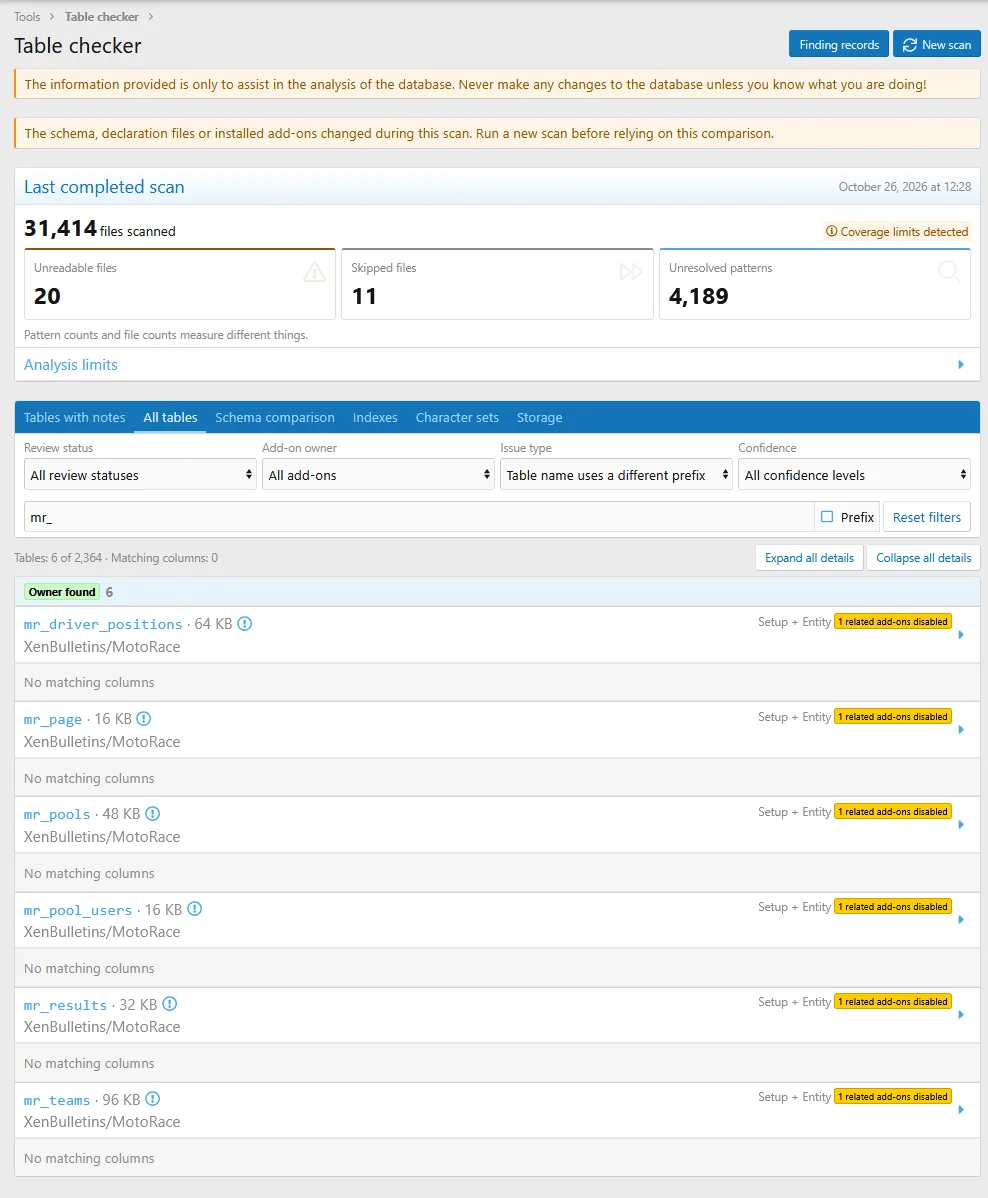Expand details arrow for mr_teams row
This screenshot has height=1198, width=988.
click(961, 1109)
